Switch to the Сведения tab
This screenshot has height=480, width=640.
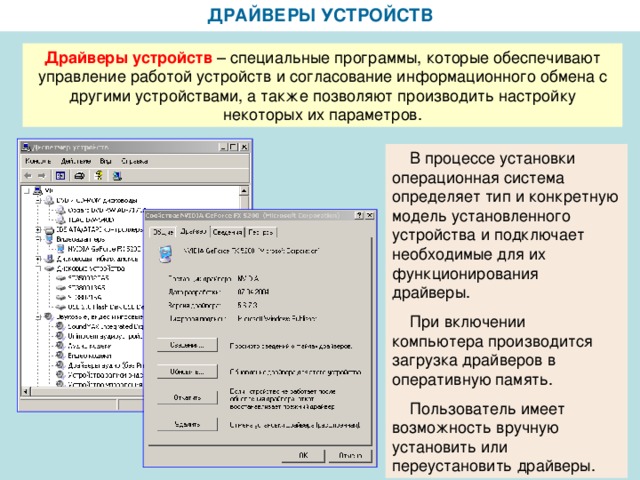point(227,232)
